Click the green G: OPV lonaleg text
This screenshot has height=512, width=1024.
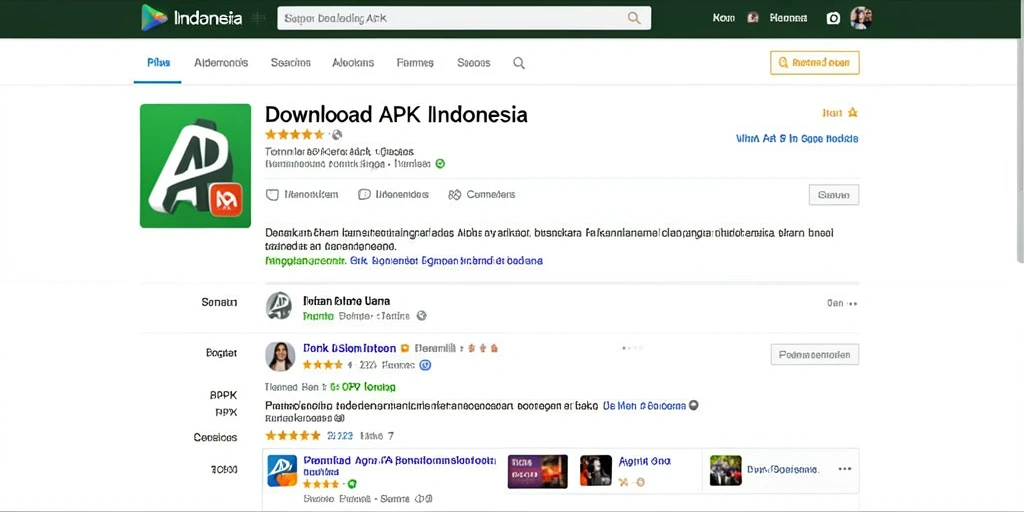[362, 387]
